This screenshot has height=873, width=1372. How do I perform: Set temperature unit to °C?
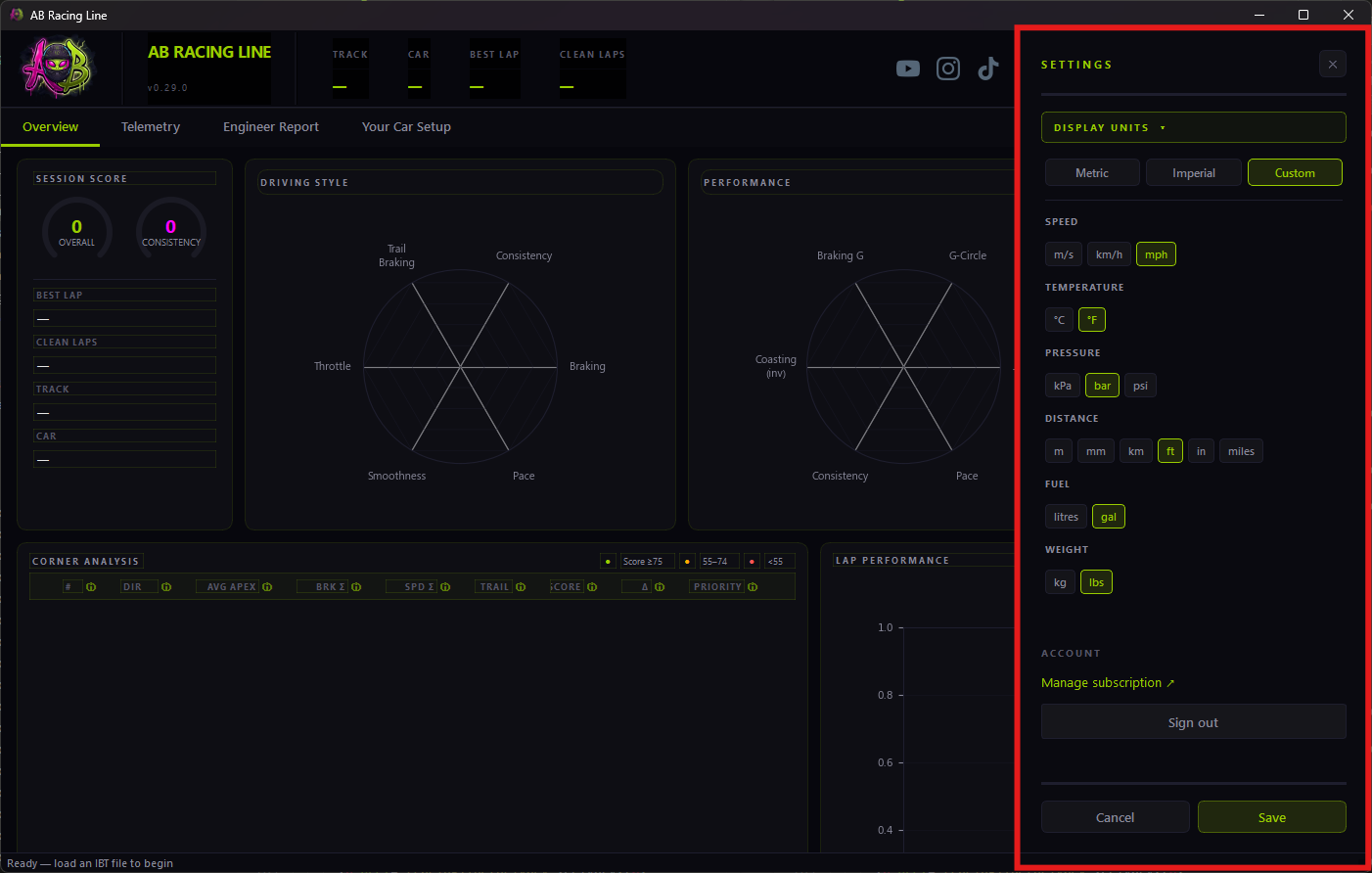1059,320
